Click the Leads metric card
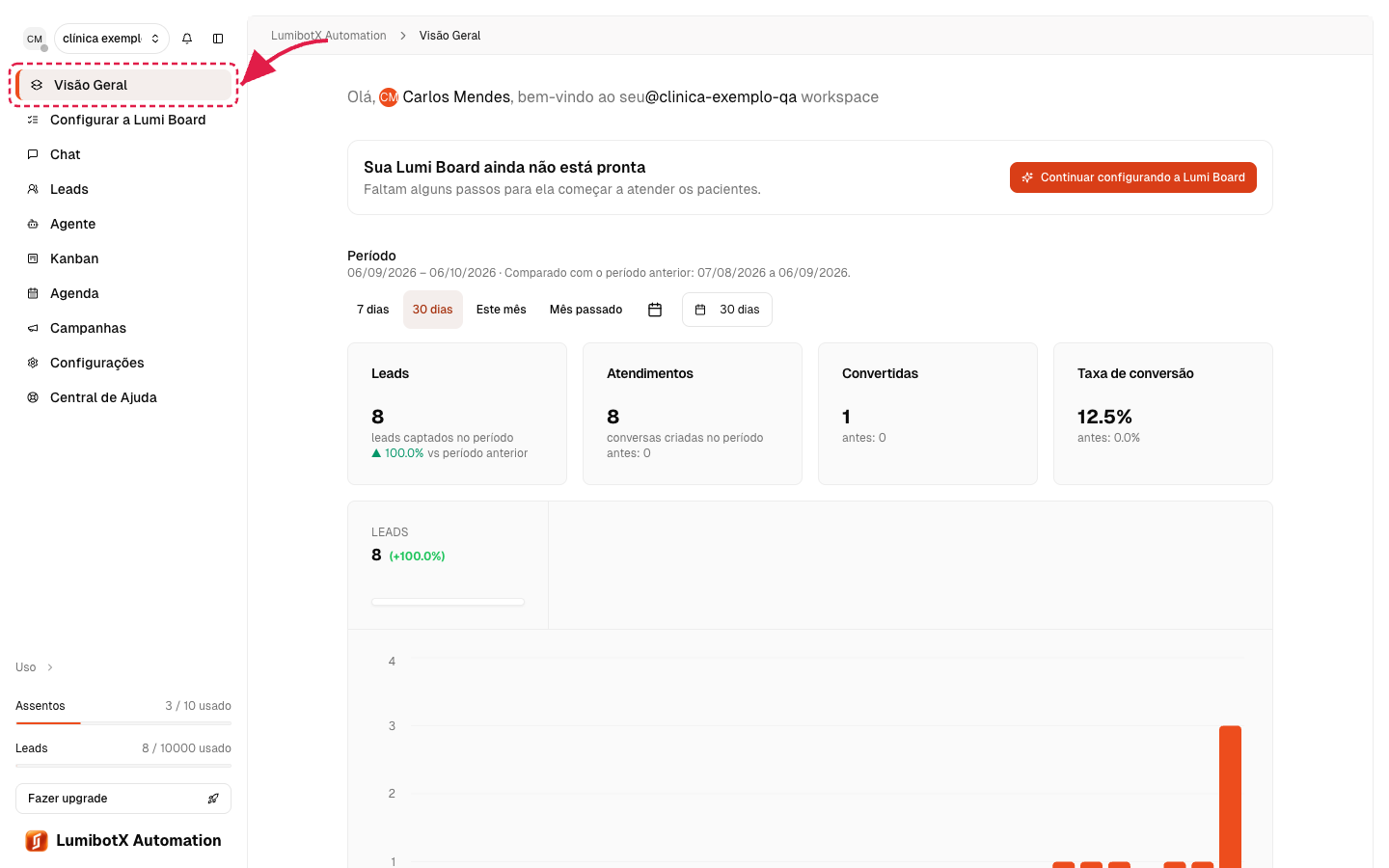Screen dimensions: 1389x868 click(x=457, y=414)
